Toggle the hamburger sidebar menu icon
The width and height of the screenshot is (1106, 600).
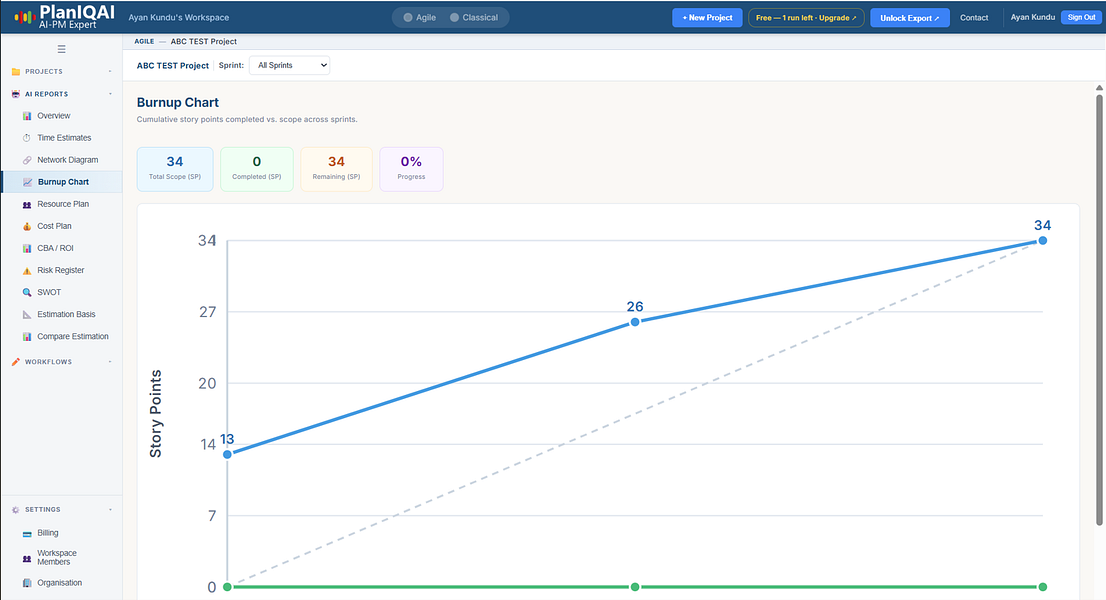tap(61, 49)
